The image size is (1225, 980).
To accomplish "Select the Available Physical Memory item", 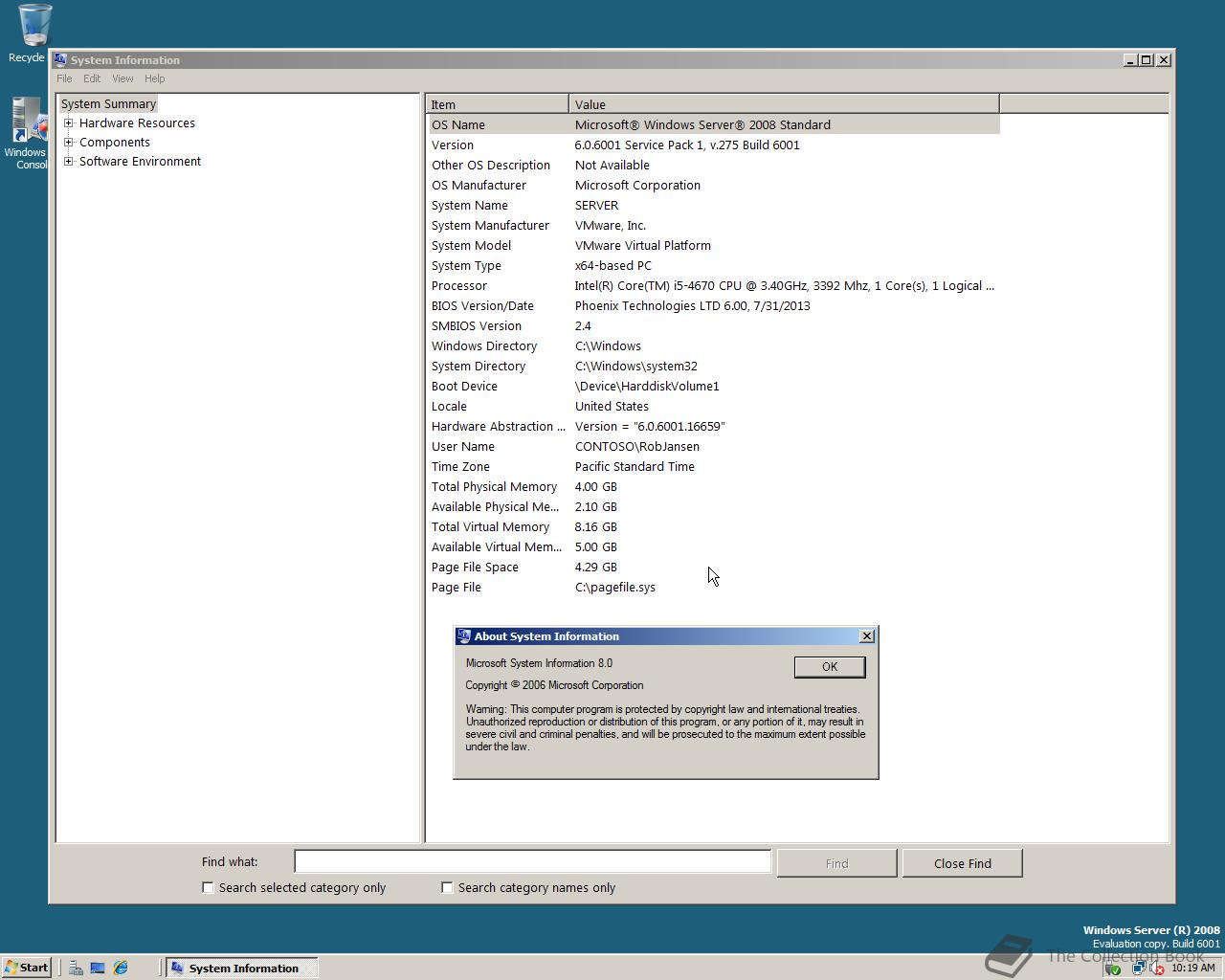I will (496, 507).
